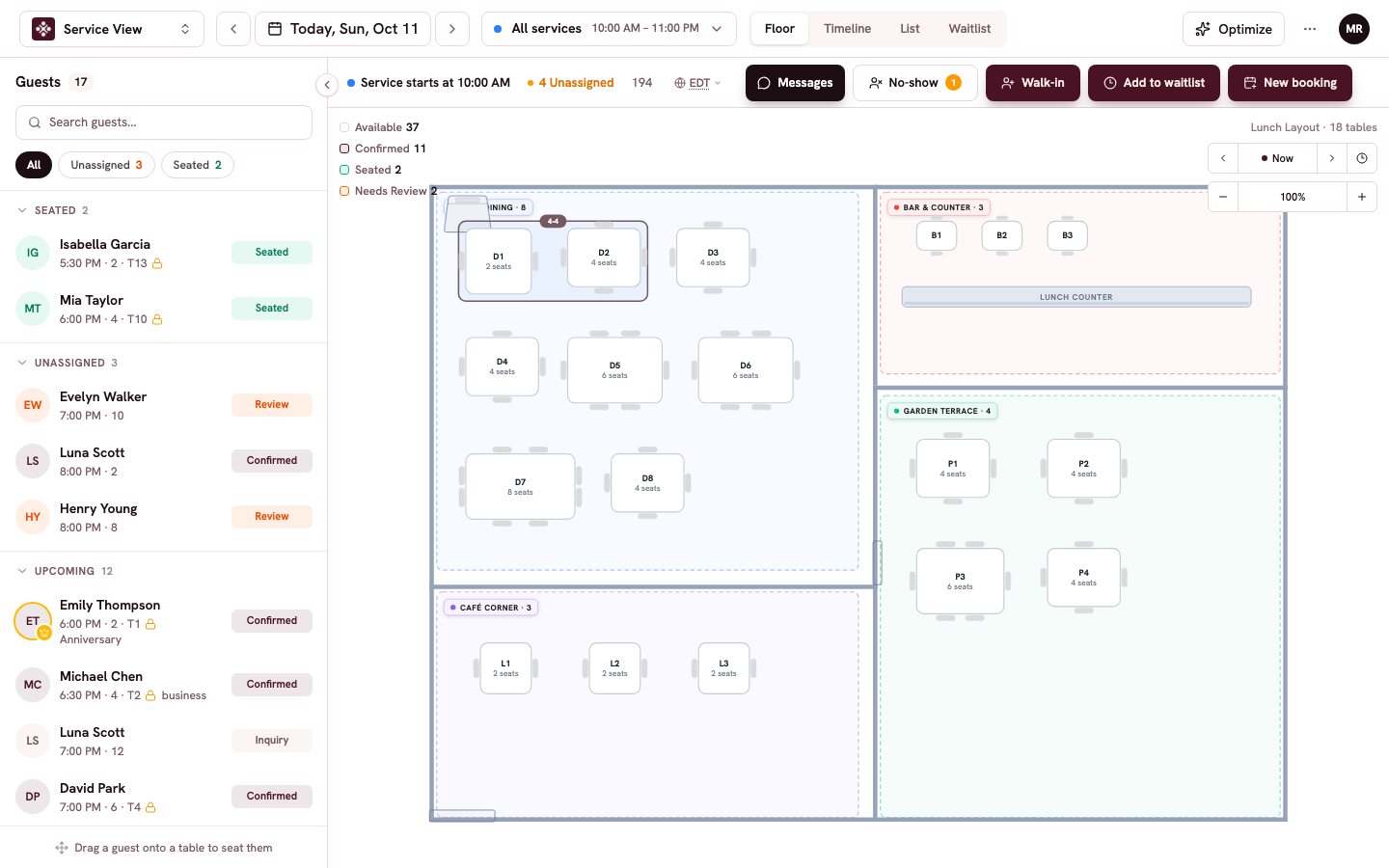Go to the next day arrow

coord(452,29)
